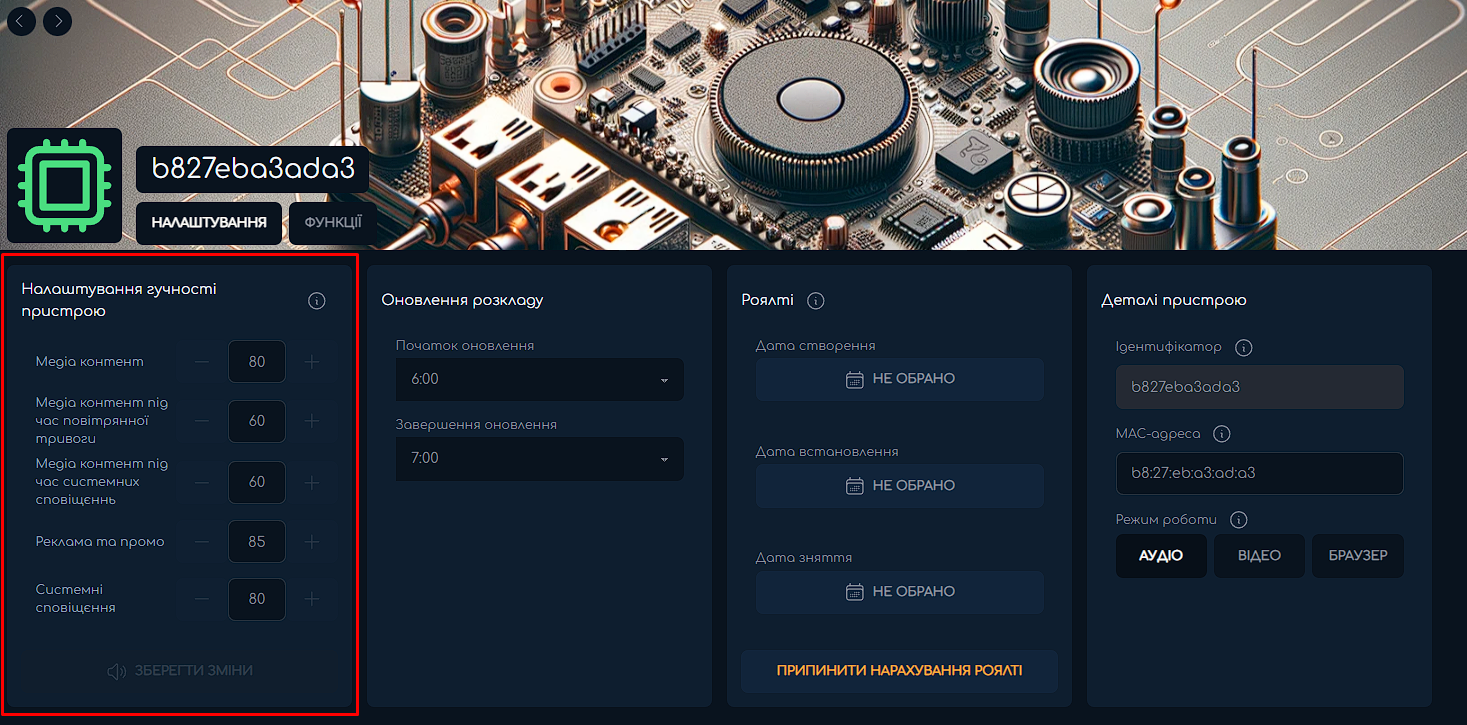This screenshot has width=1467, height=725.
Task: Open Початок оновлення dropdown showing 6:00
Action: pyautogui.click(x=540, y=379)
